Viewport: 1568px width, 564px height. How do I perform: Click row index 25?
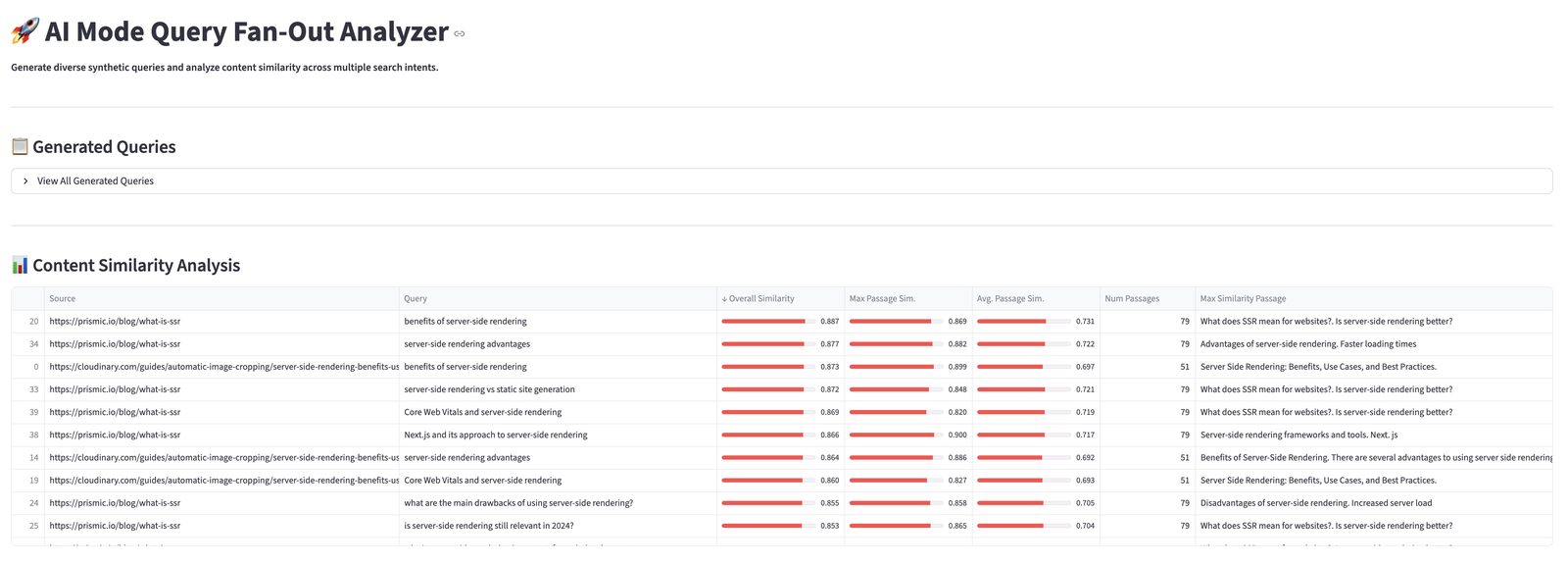[33, 526]
